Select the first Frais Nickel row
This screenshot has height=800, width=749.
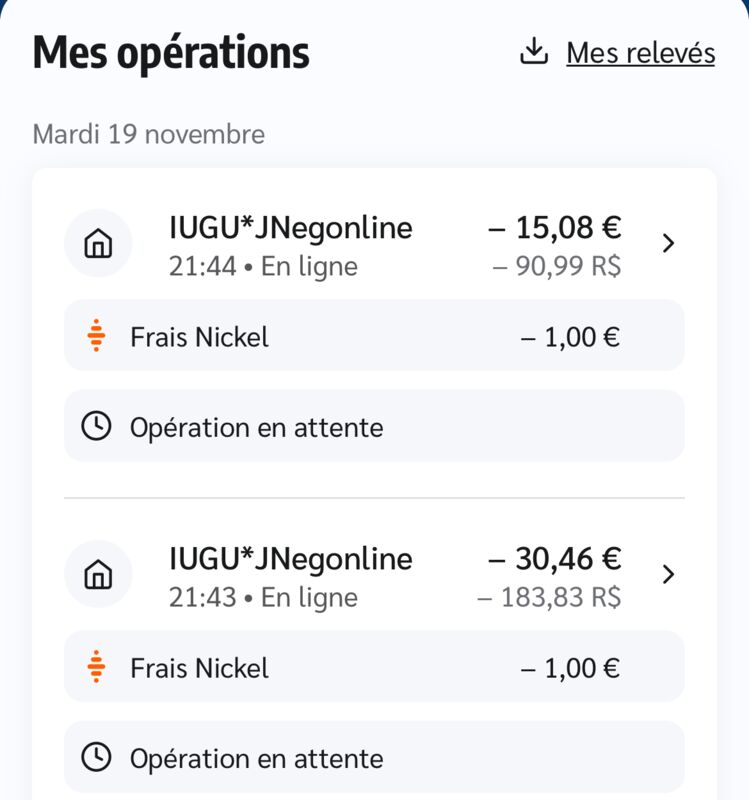374,335
